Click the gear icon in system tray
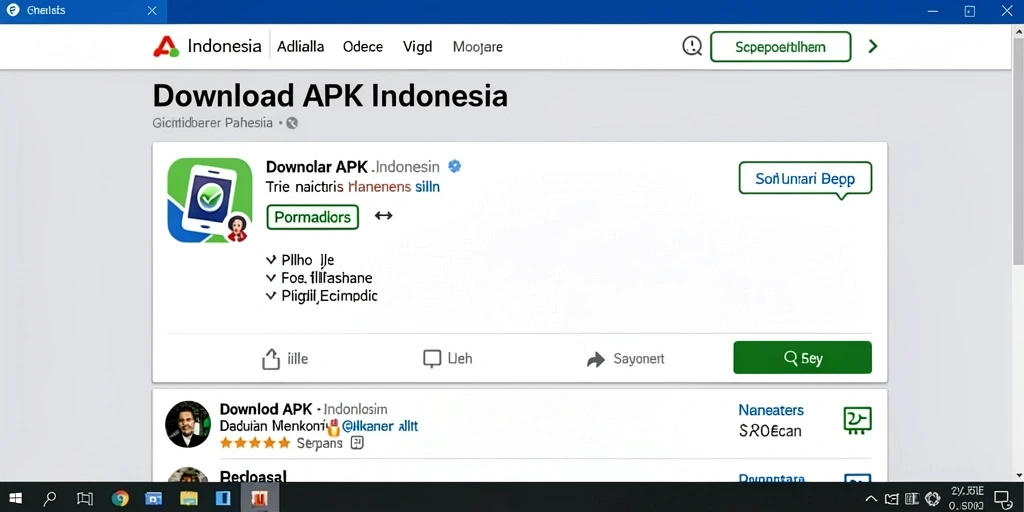 click(933, 498)
